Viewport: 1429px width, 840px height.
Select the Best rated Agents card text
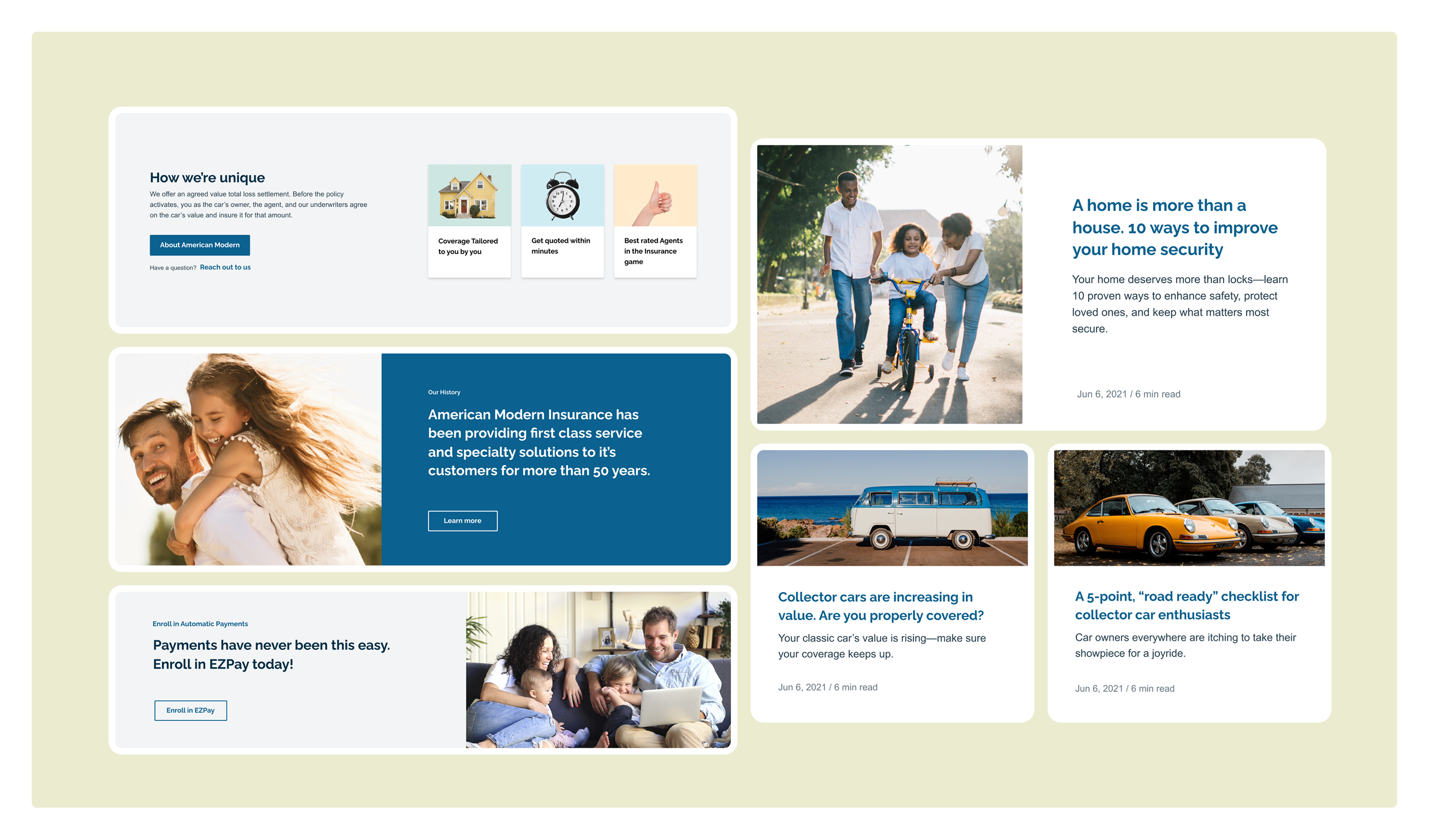pos(653,251)
